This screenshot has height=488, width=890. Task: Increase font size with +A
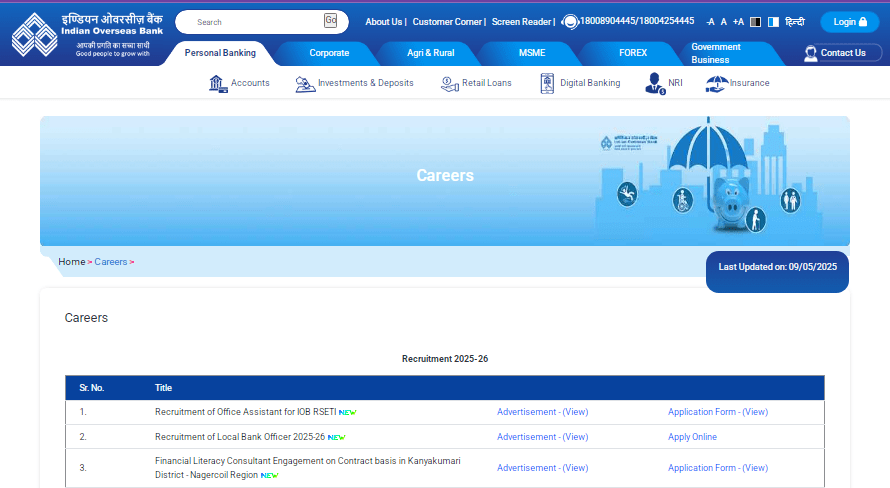(x=738, y=22)
